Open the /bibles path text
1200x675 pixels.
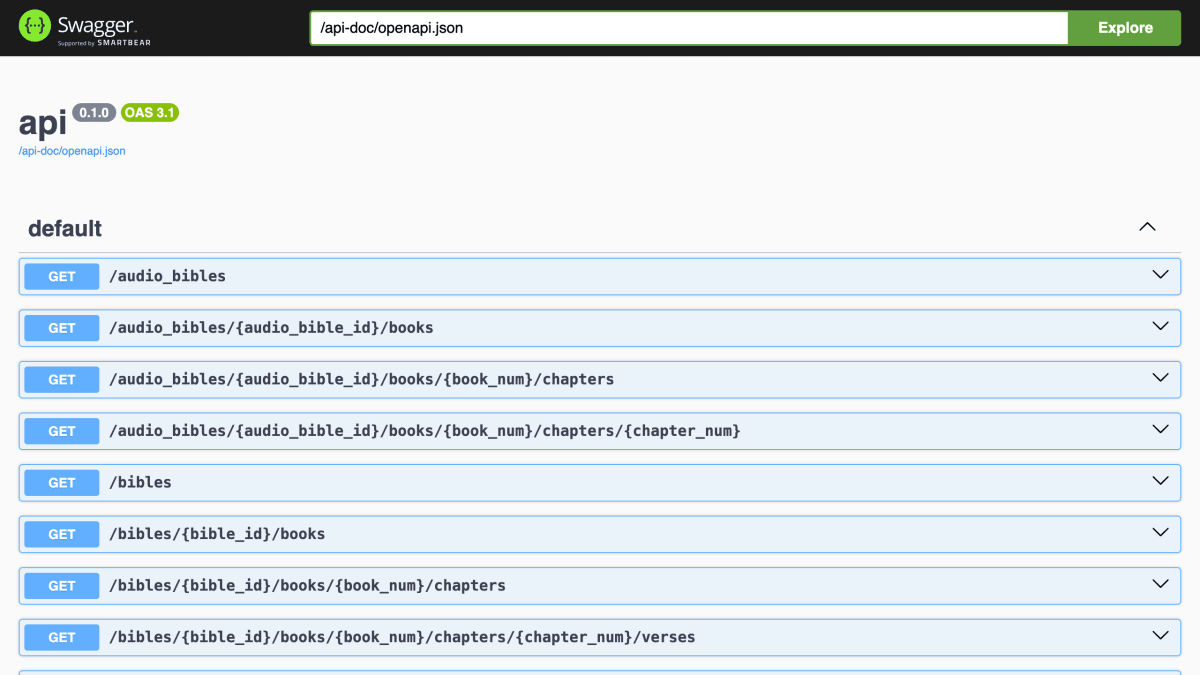140,482
